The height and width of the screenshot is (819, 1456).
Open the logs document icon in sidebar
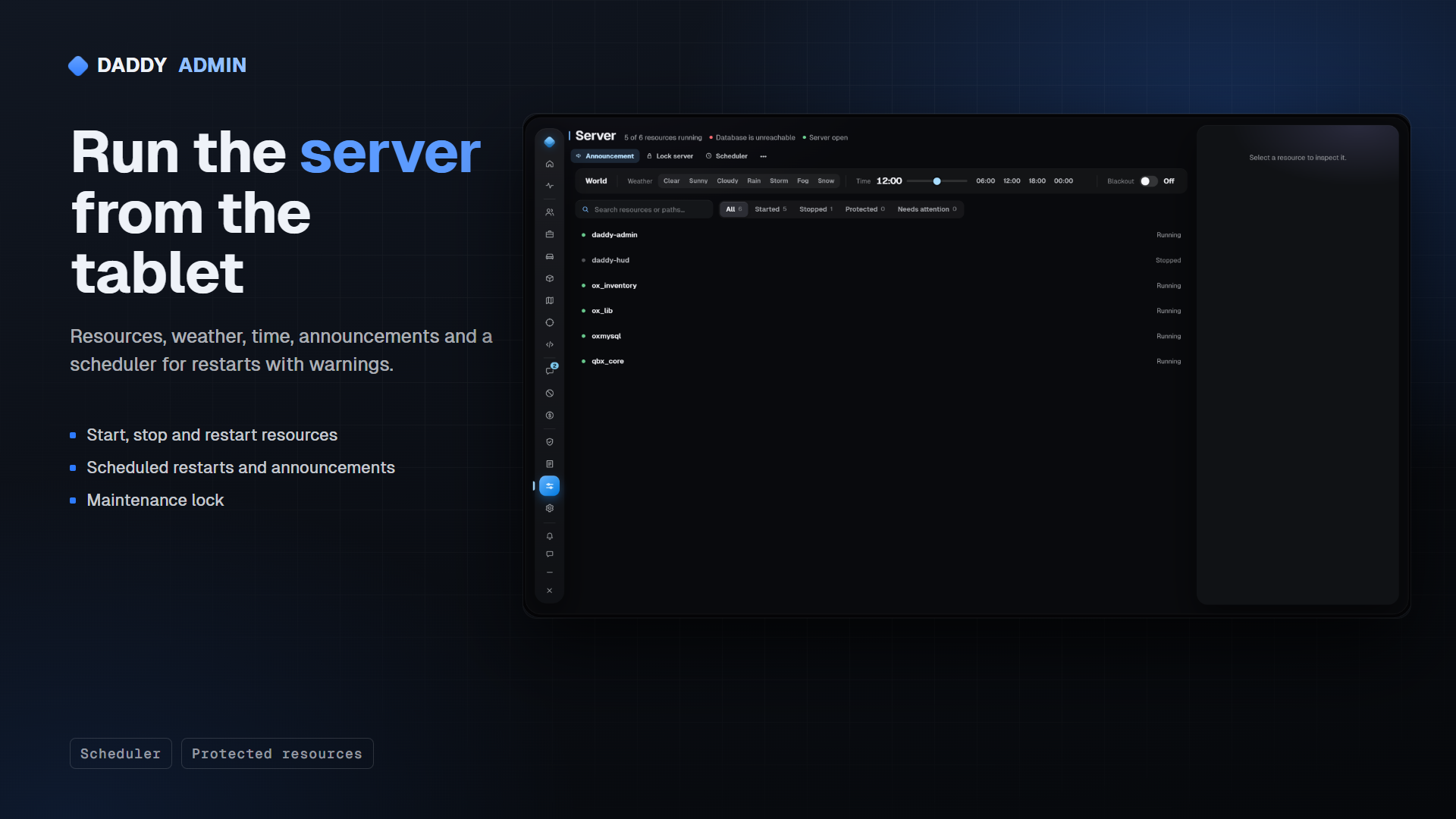pyautogui.click(x=550, y=464)
